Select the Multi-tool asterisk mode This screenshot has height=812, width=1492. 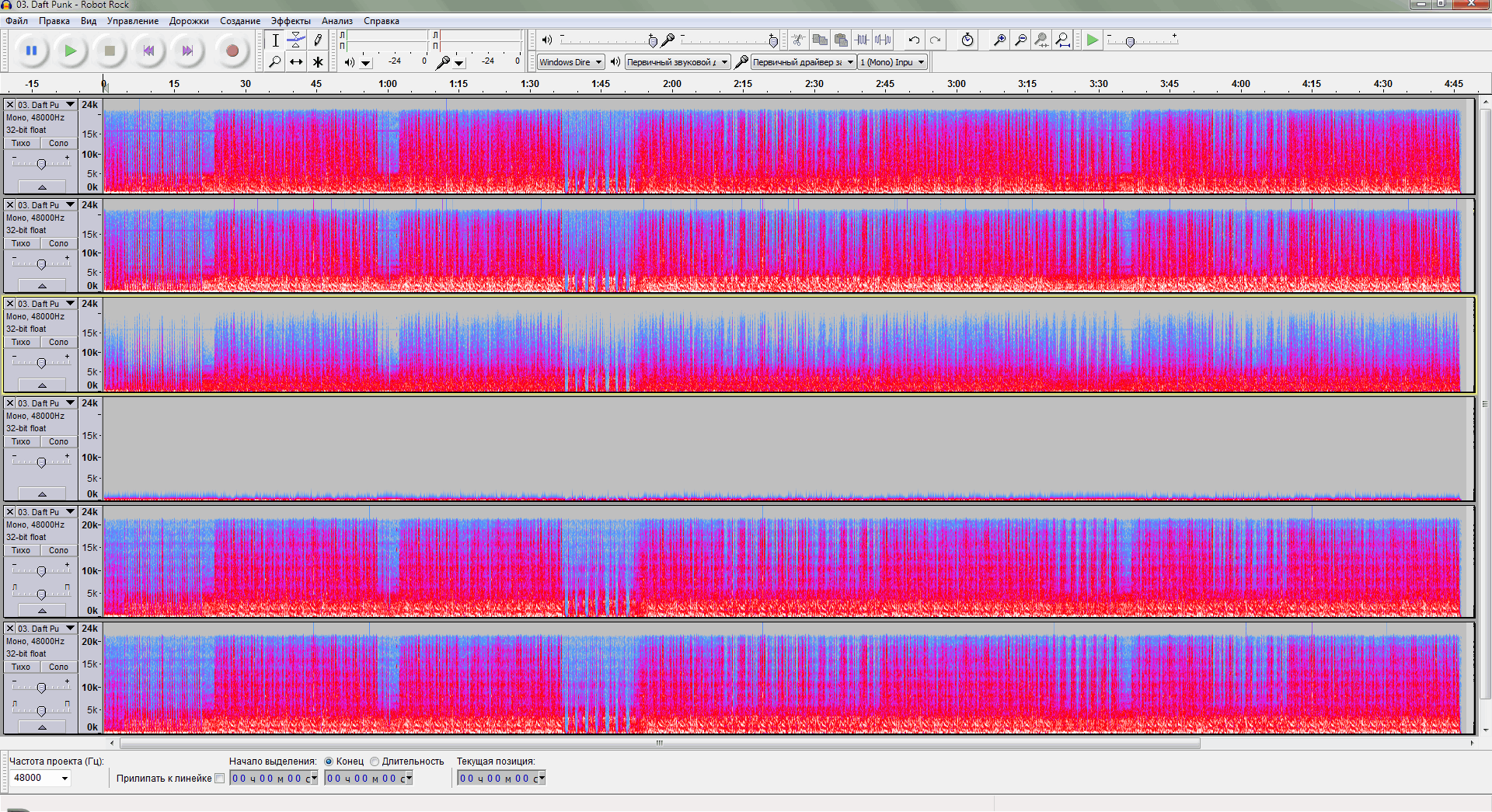(318, 62)
